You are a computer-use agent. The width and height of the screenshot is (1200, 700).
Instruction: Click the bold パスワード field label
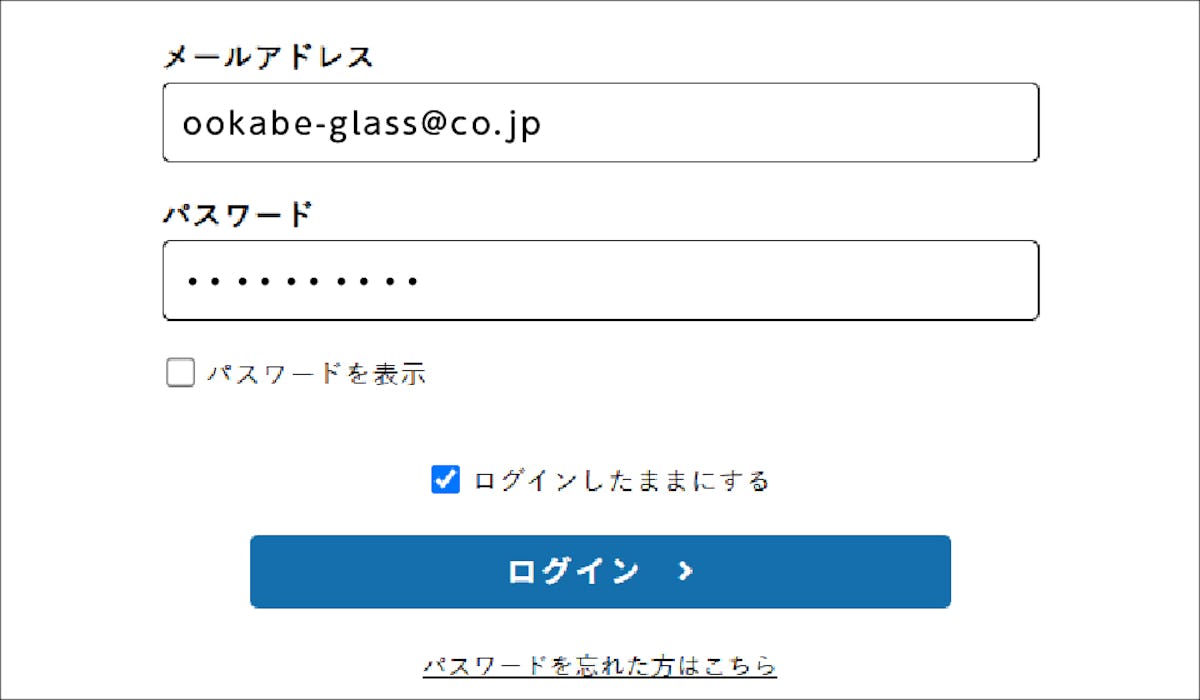pos(238,214)
